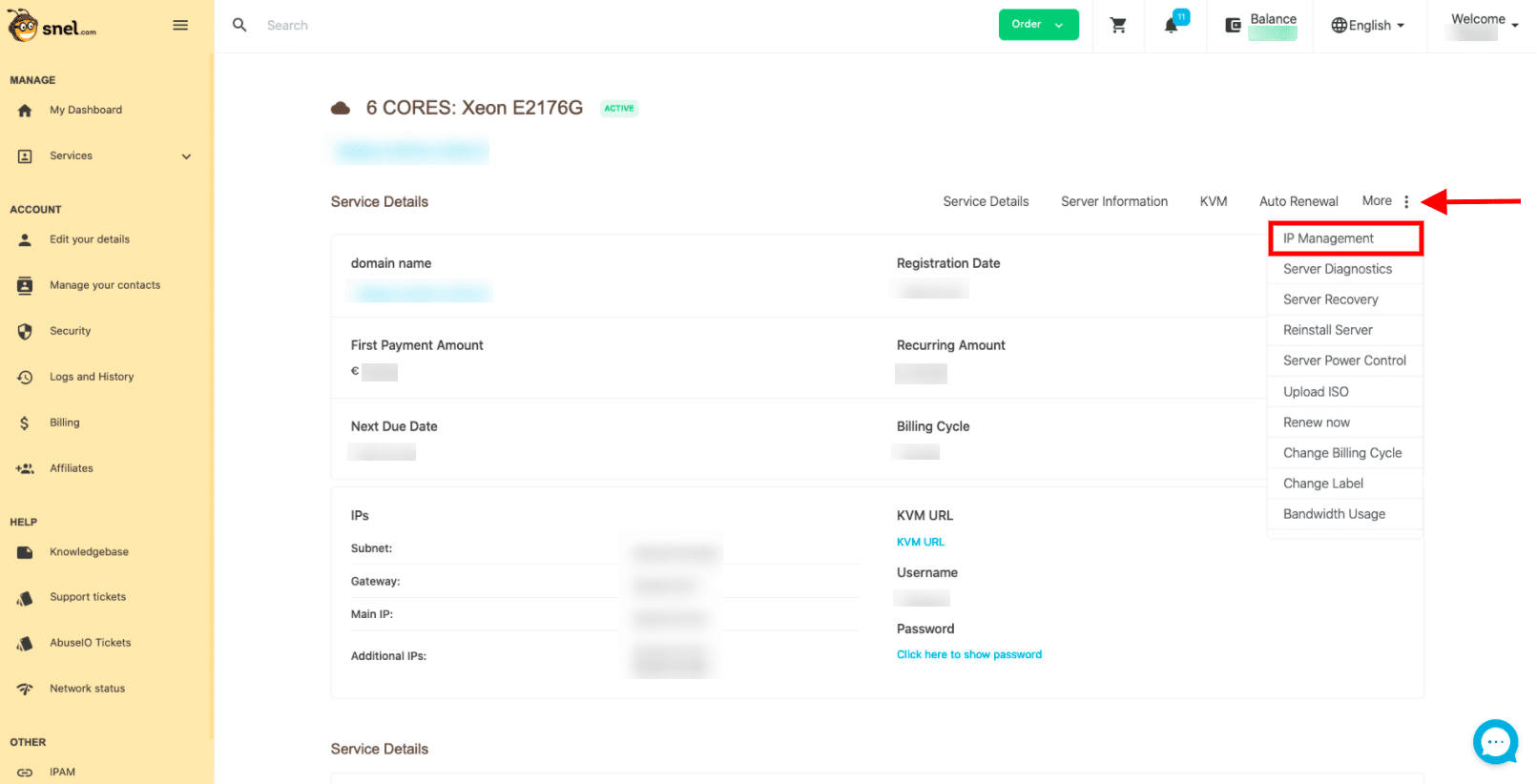Select IP Management from More menu
Viewport: 1537px width, 784px height.
[1345, 238]
